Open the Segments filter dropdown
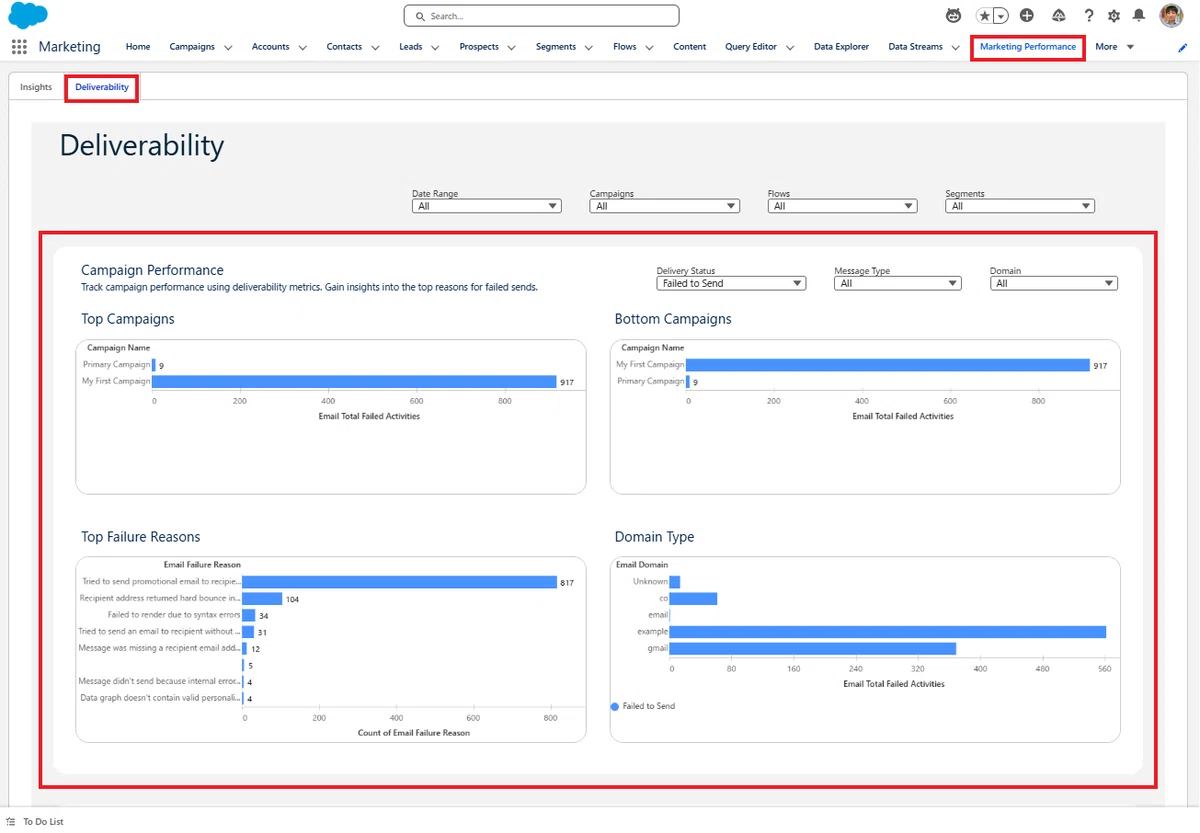The width and height of the screenshot is (1200, 833). [1020, 206]
